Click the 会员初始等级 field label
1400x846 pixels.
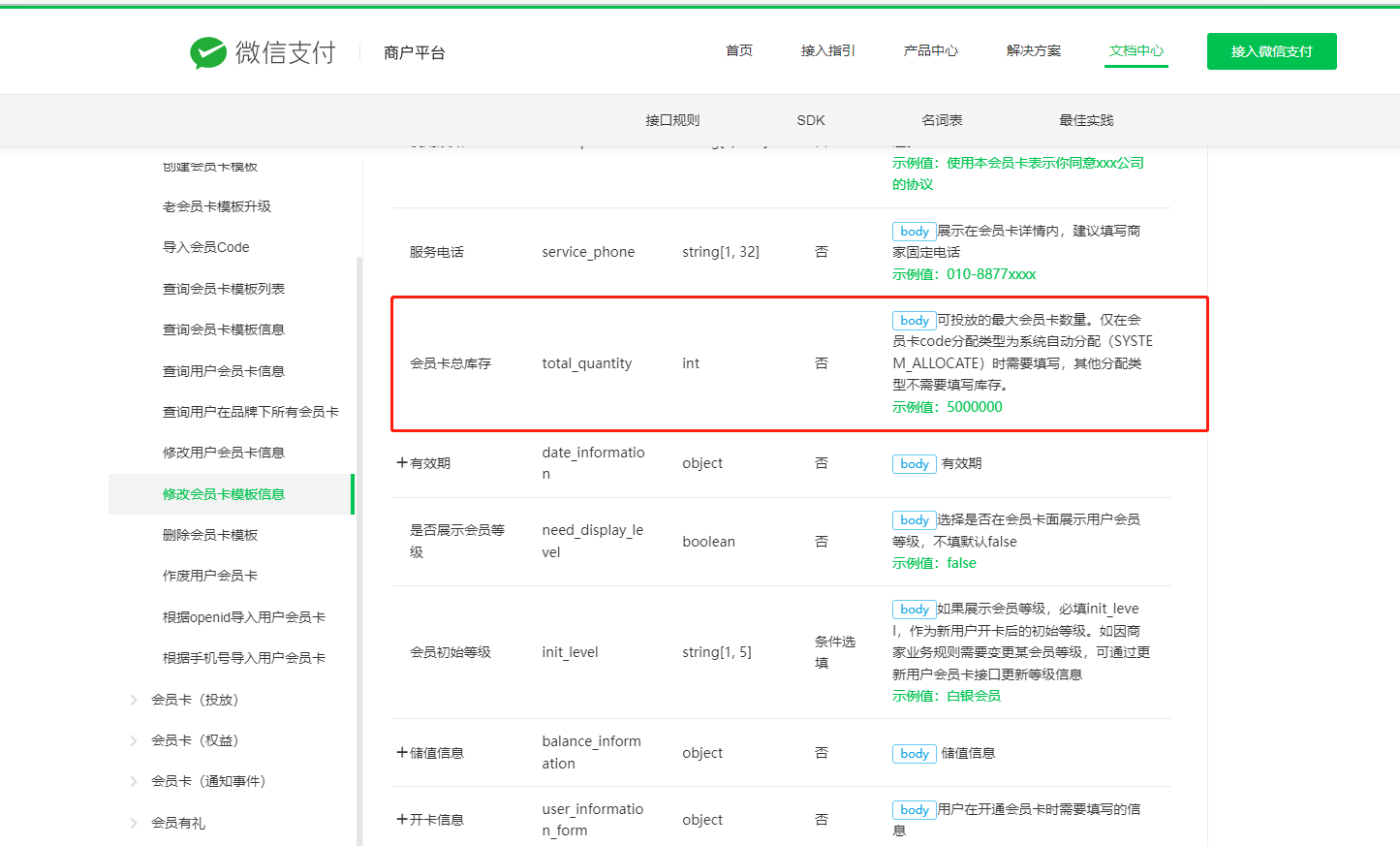pyautogui.click(x=451, y=652)
